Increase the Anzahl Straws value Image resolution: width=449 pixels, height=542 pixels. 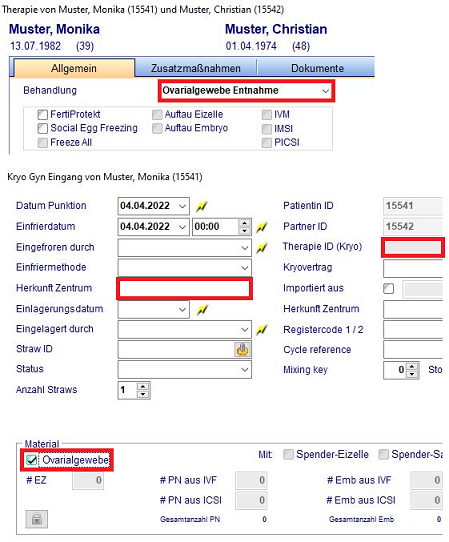tap(143, 386)
